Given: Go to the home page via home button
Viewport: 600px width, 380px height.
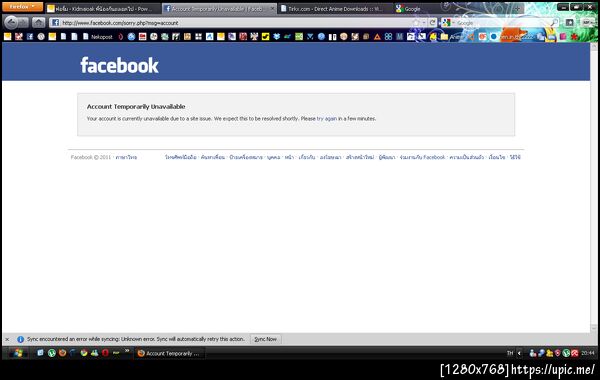Looking at the screenshot, I should [x=38, y=23].
